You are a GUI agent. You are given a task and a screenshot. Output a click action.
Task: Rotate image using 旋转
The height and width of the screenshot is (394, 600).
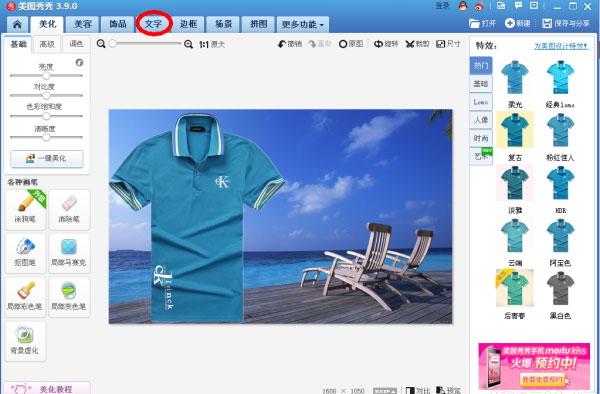[x=386, y=44]
